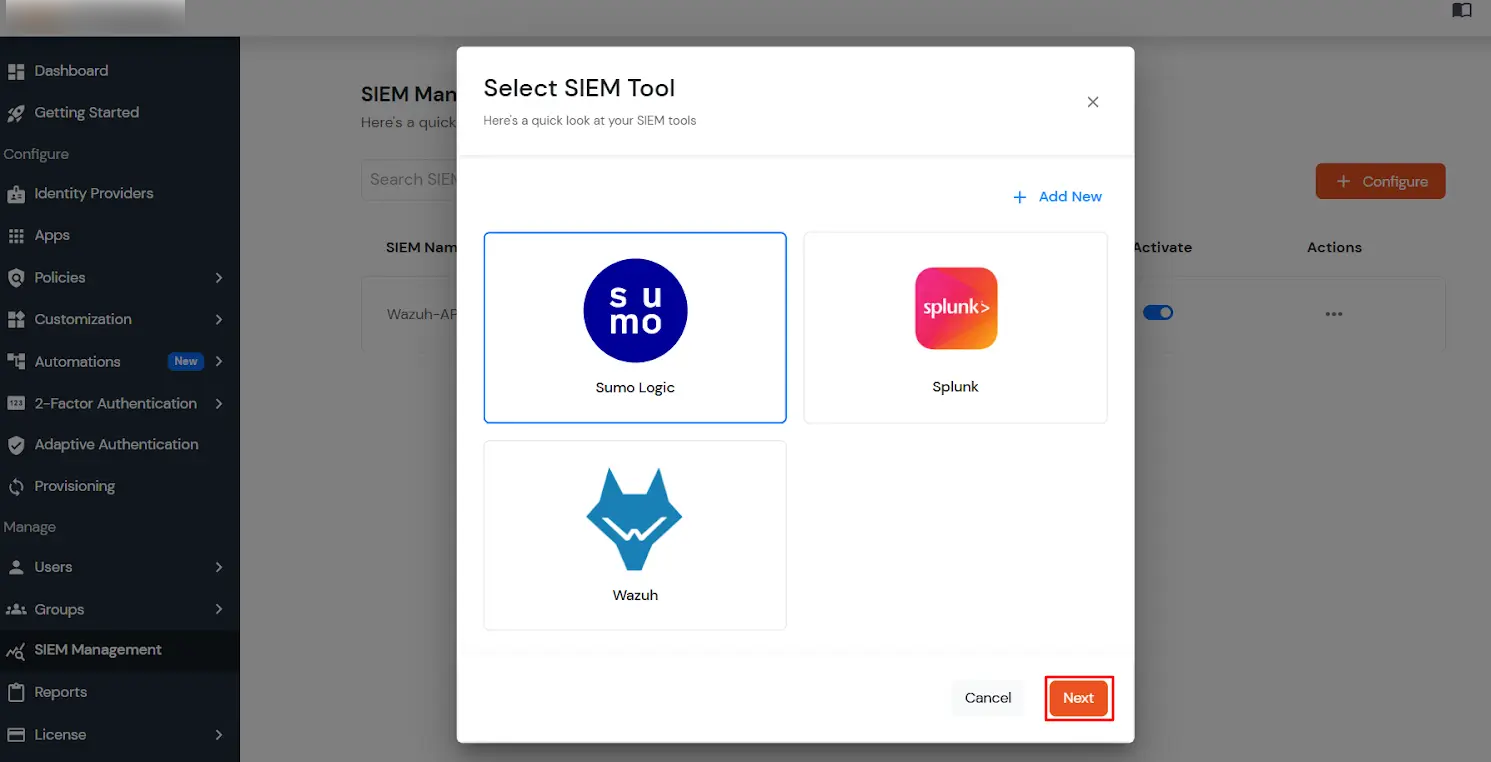Choose the Splunk SIEM tool
This screenshot has height=762, width=1491.
click(x=955, y=328)
